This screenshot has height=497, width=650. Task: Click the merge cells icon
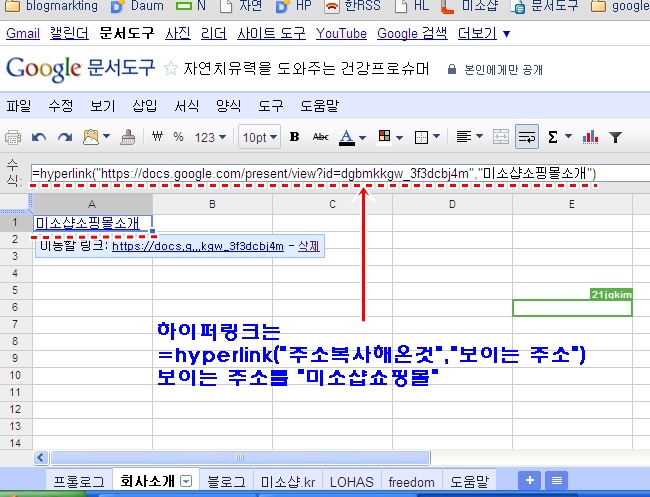[x=501, y=137]
